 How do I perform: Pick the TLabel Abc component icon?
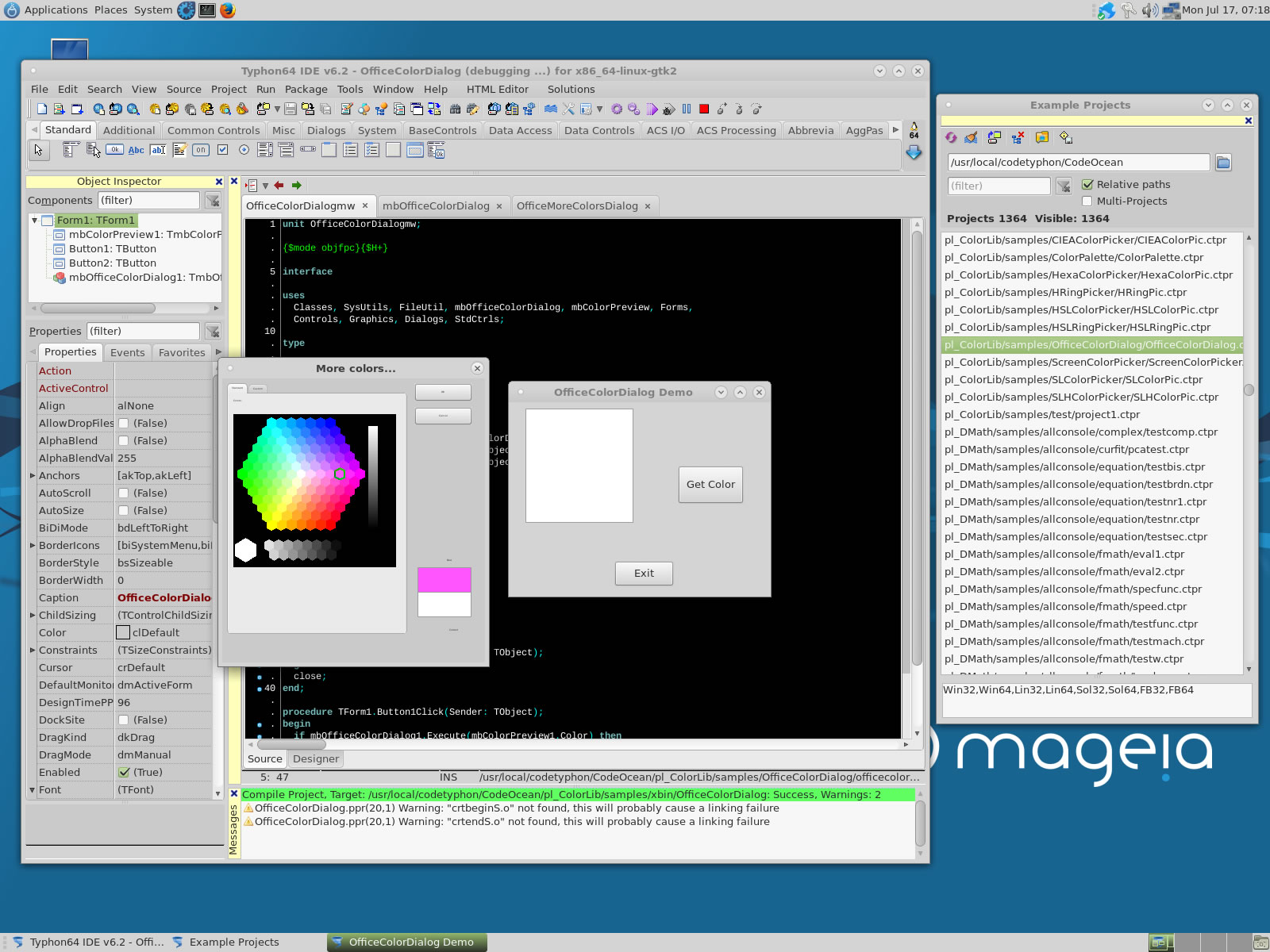pyautogui.click(x=137, y=150)
